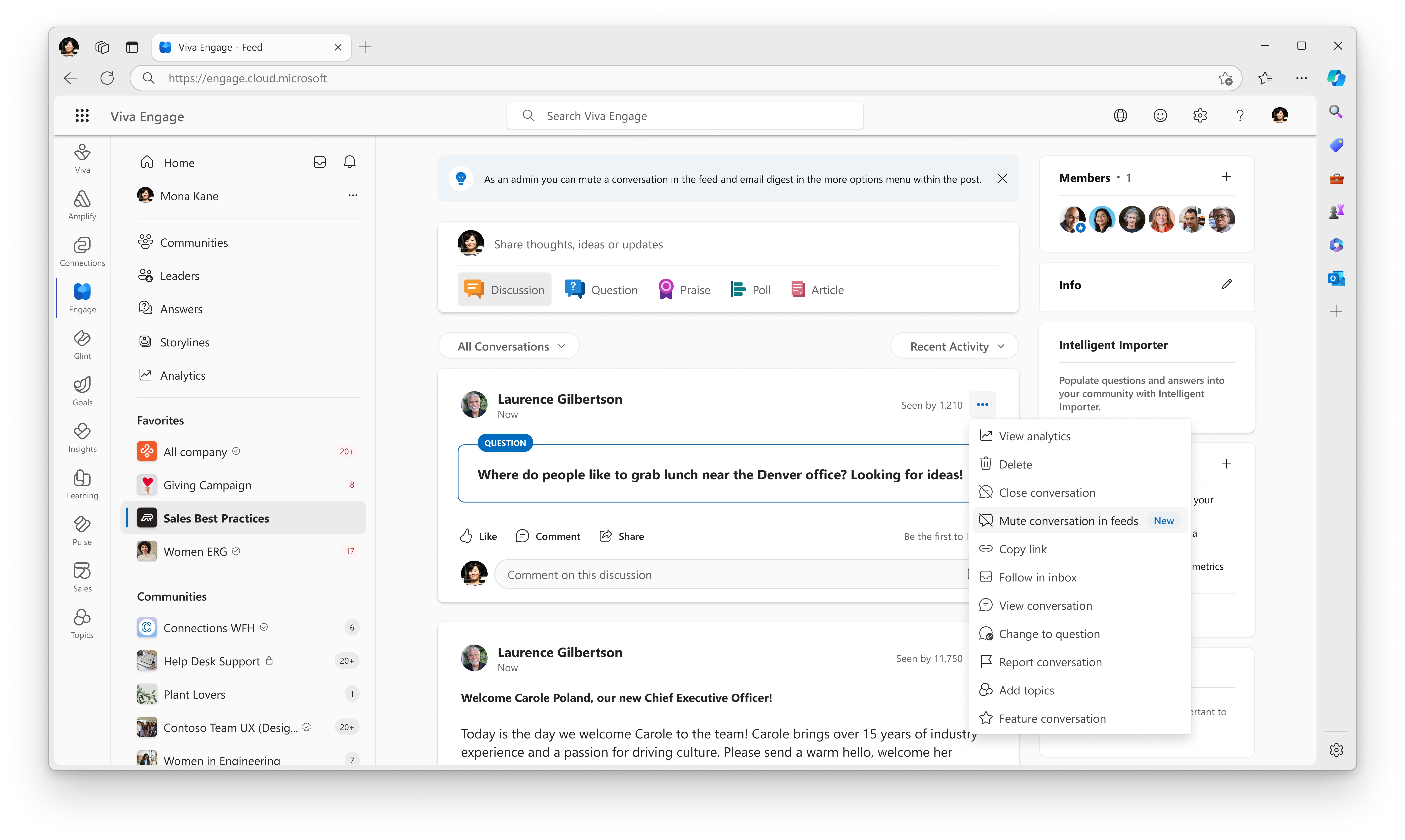Click the Question post type button
1405x840 pixels.
601,289
